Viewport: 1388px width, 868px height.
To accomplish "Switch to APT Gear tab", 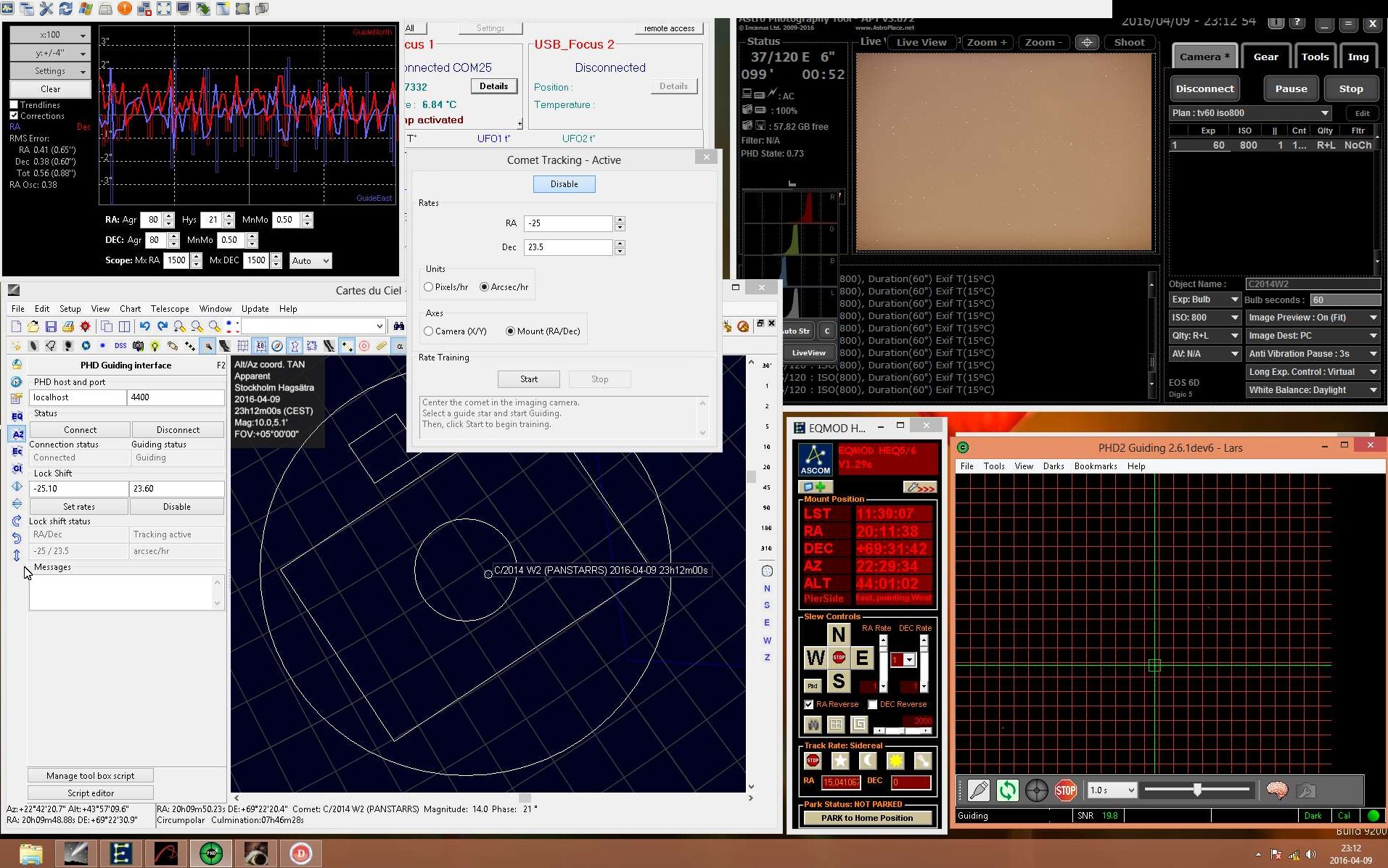I will pyautogui.click(x=1266, y=57).
